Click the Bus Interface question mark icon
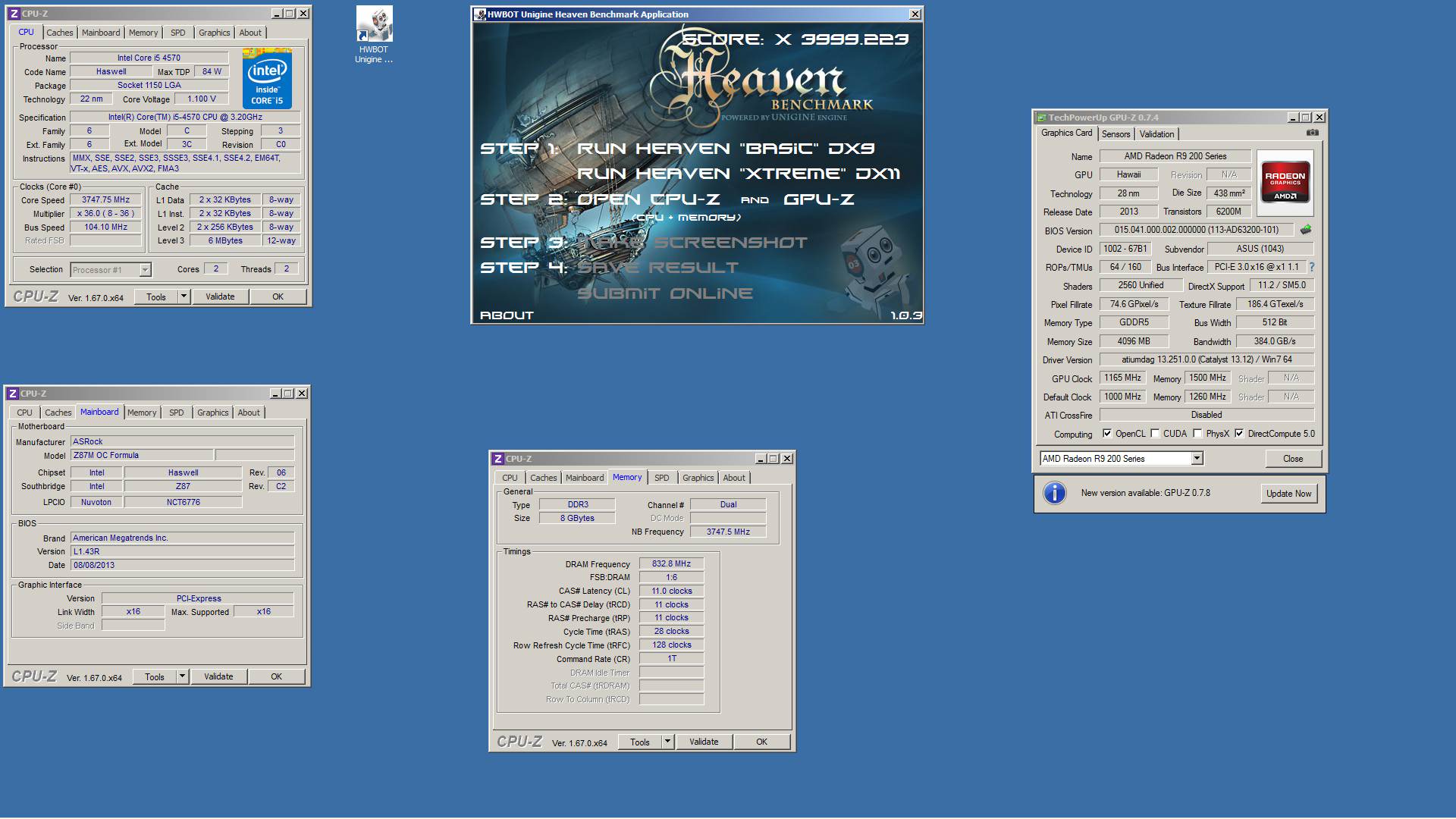The image size is (1456, 819). pyautogui.click(x=1311, y=267)
